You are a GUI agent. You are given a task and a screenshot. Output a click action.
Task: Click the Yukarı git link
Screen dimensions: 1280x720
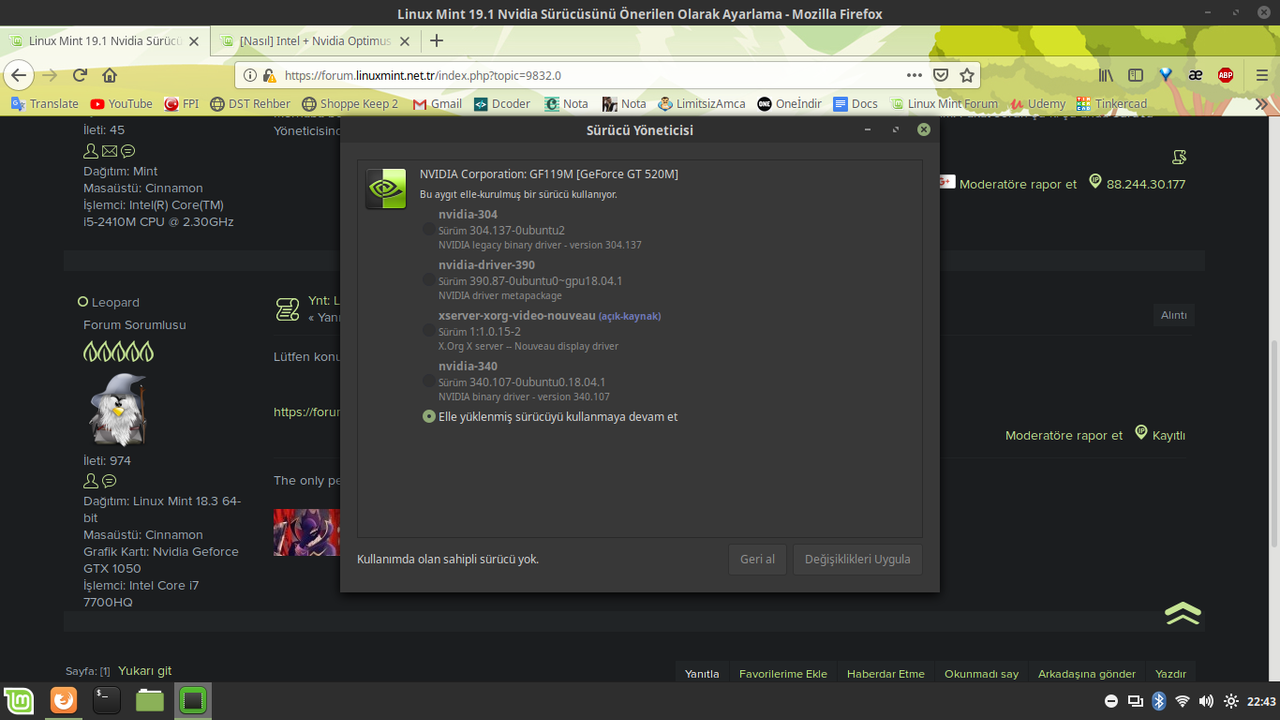click(x=145, y=671)
